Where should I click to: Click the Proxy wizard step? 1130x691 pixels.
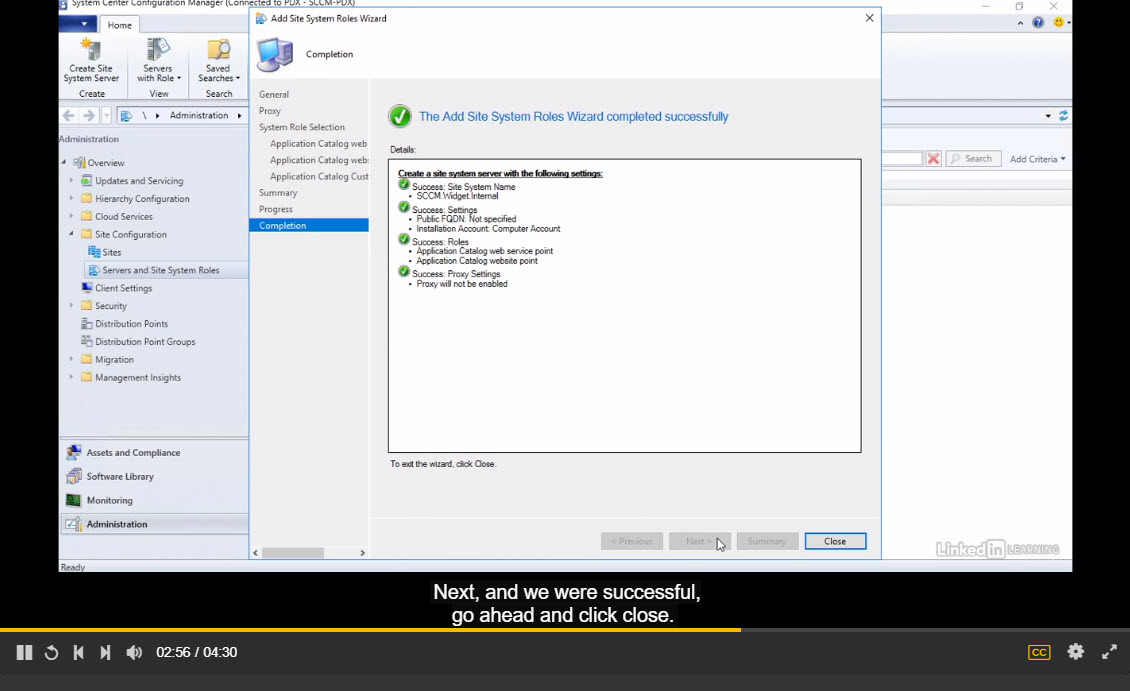pos(270,111)
